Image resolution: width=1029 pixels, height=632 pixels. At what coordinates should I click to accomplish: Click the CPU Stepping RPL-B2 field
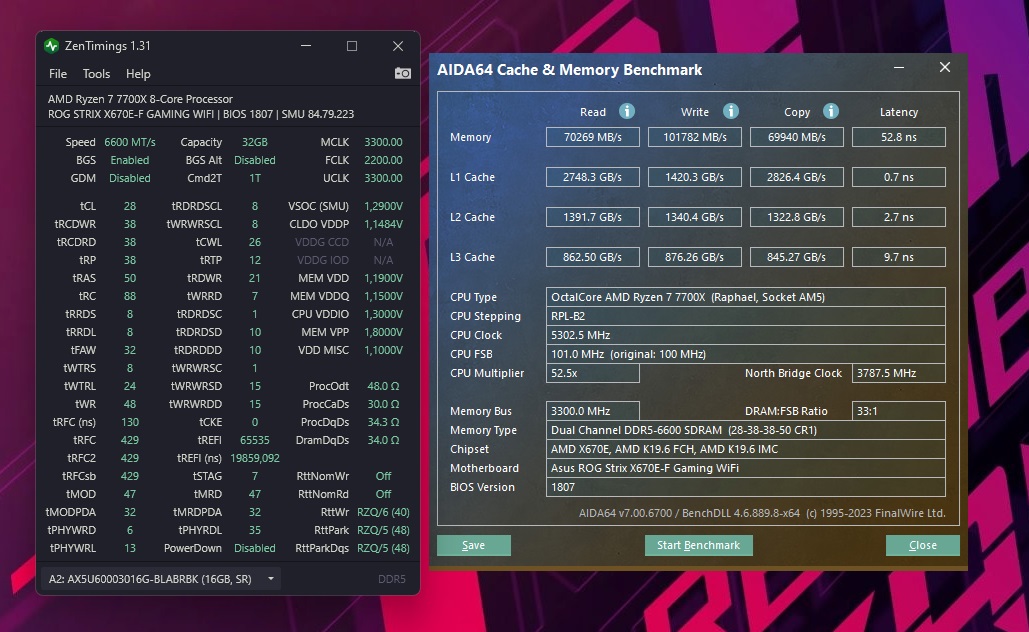point(746,316)
